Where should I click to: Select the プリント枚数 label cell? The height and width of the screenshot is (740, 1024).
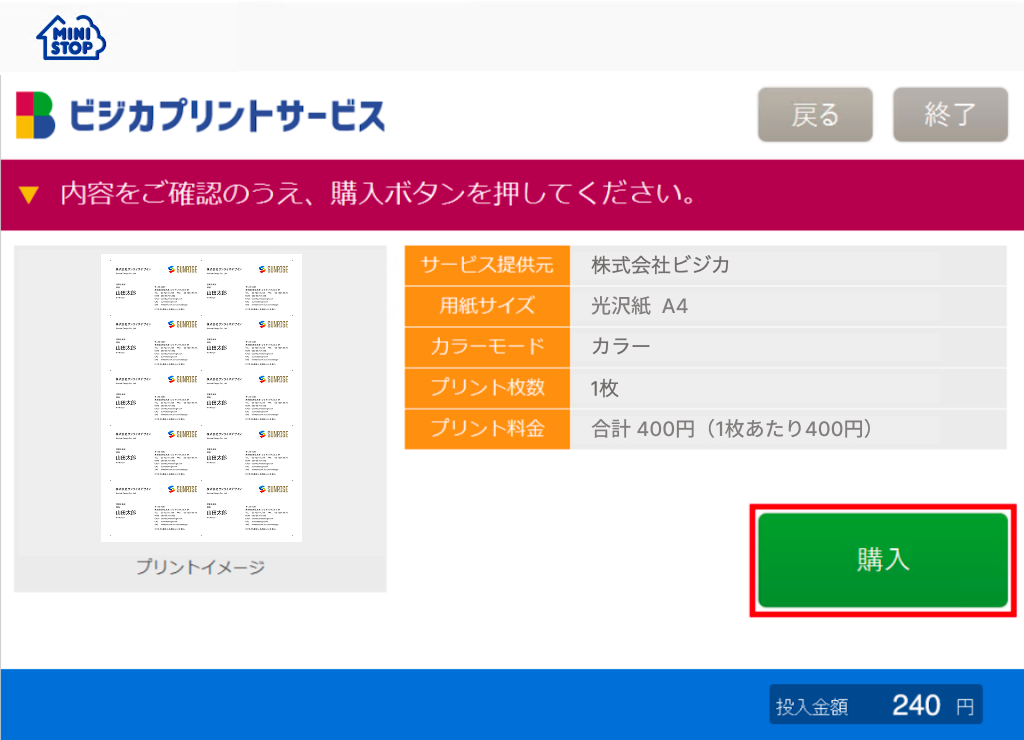[487, 388]
